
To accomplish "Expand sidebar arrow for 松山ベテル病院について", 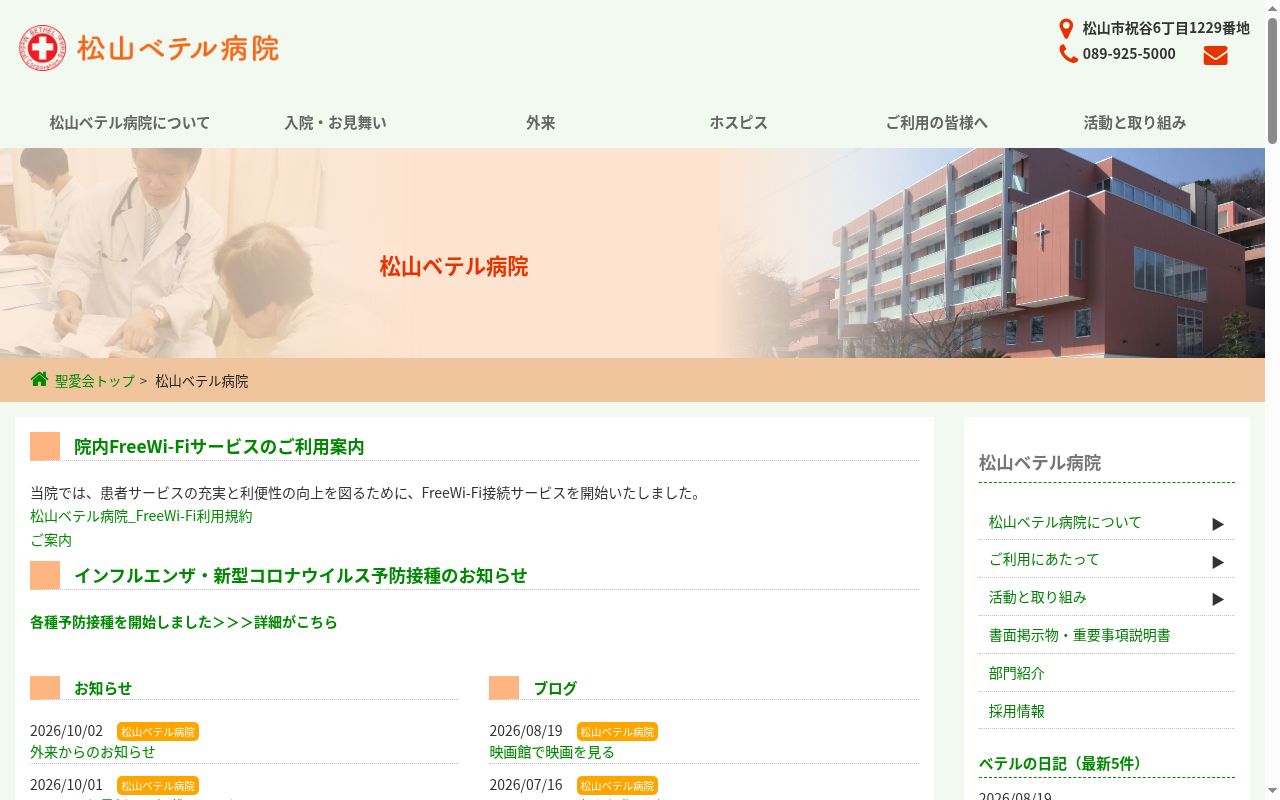I will click(1218, 524).
